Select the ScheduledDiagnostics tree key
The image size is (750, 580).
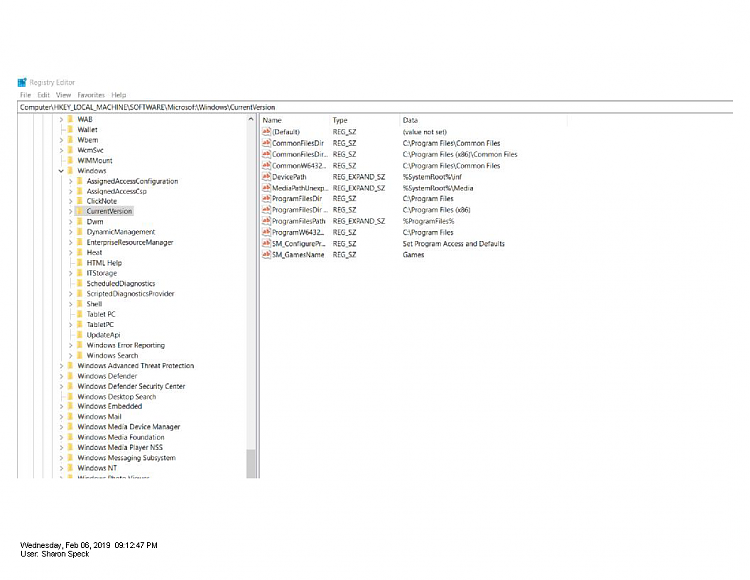tap(121, 284)
